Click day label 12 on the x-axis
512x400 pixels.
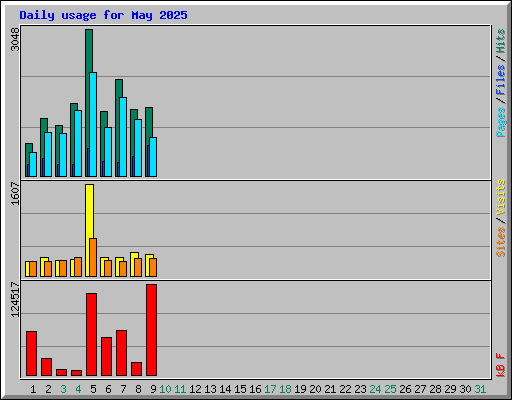tap(195, 389)
